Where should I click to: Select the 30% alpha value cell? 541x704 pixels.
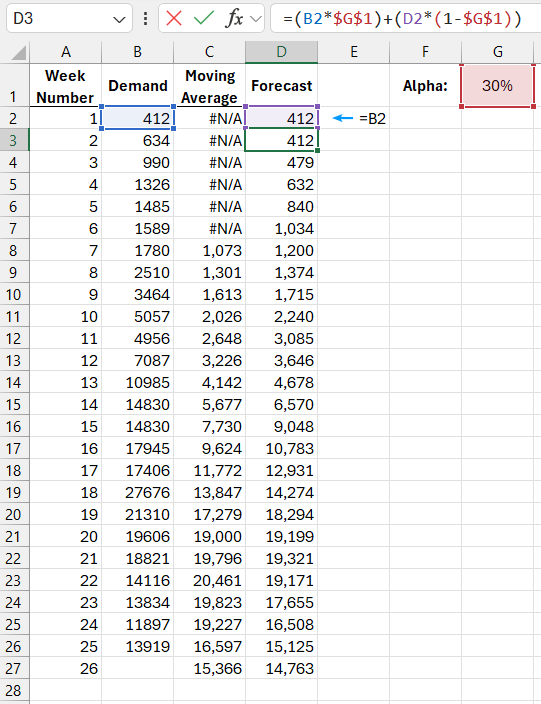click(497, 85)
